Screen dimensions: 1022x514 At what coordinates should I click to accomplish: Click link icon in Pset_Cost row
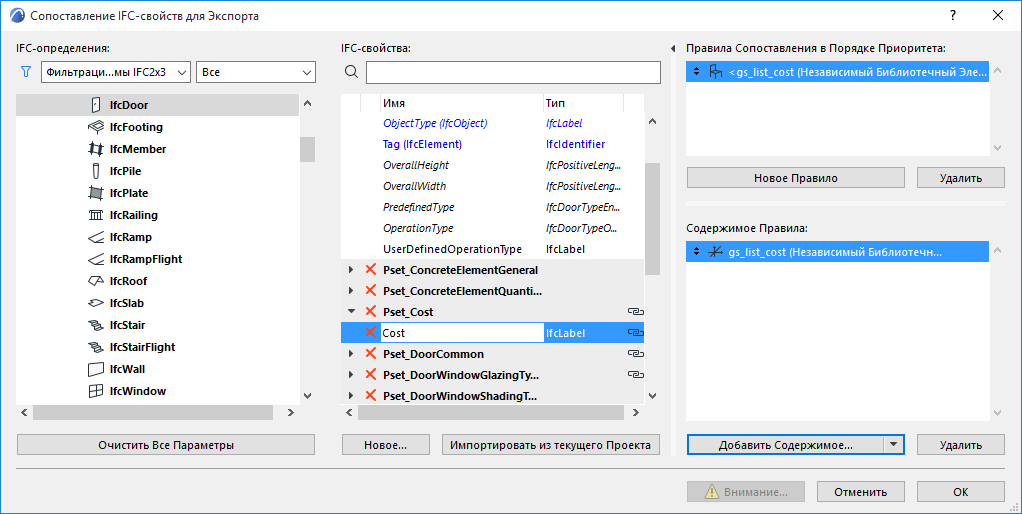tap(635, 312)
